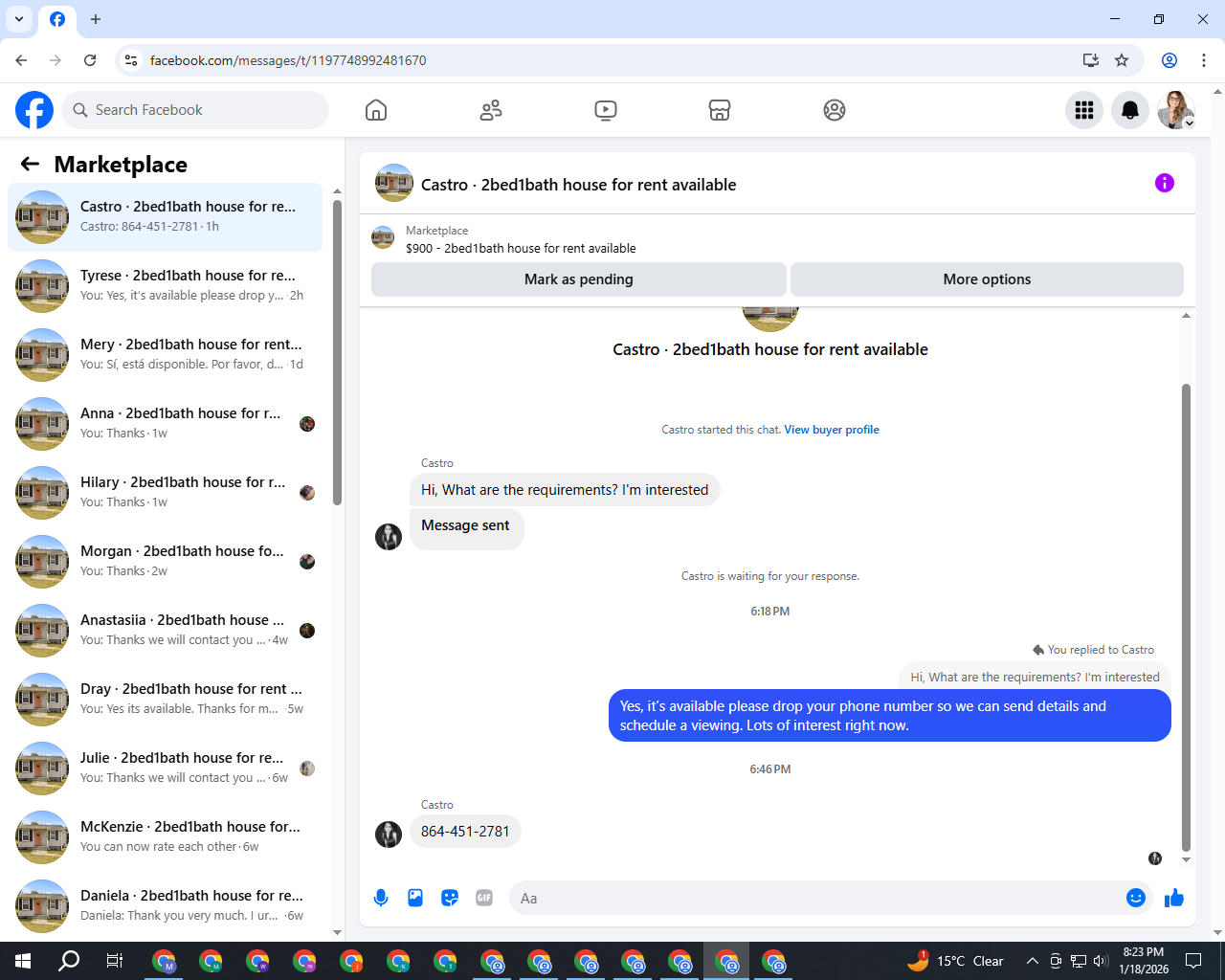Open the GIF picker icon
This screenshot has width=1225, height=980.
click(484, 898)
